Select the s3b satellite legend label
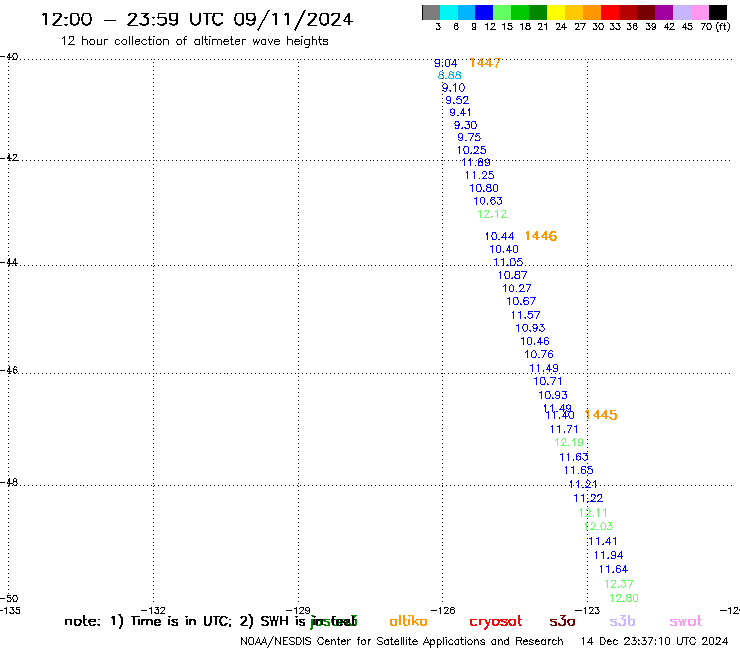This screenshot has width=740, height=650. click(622, 621)
